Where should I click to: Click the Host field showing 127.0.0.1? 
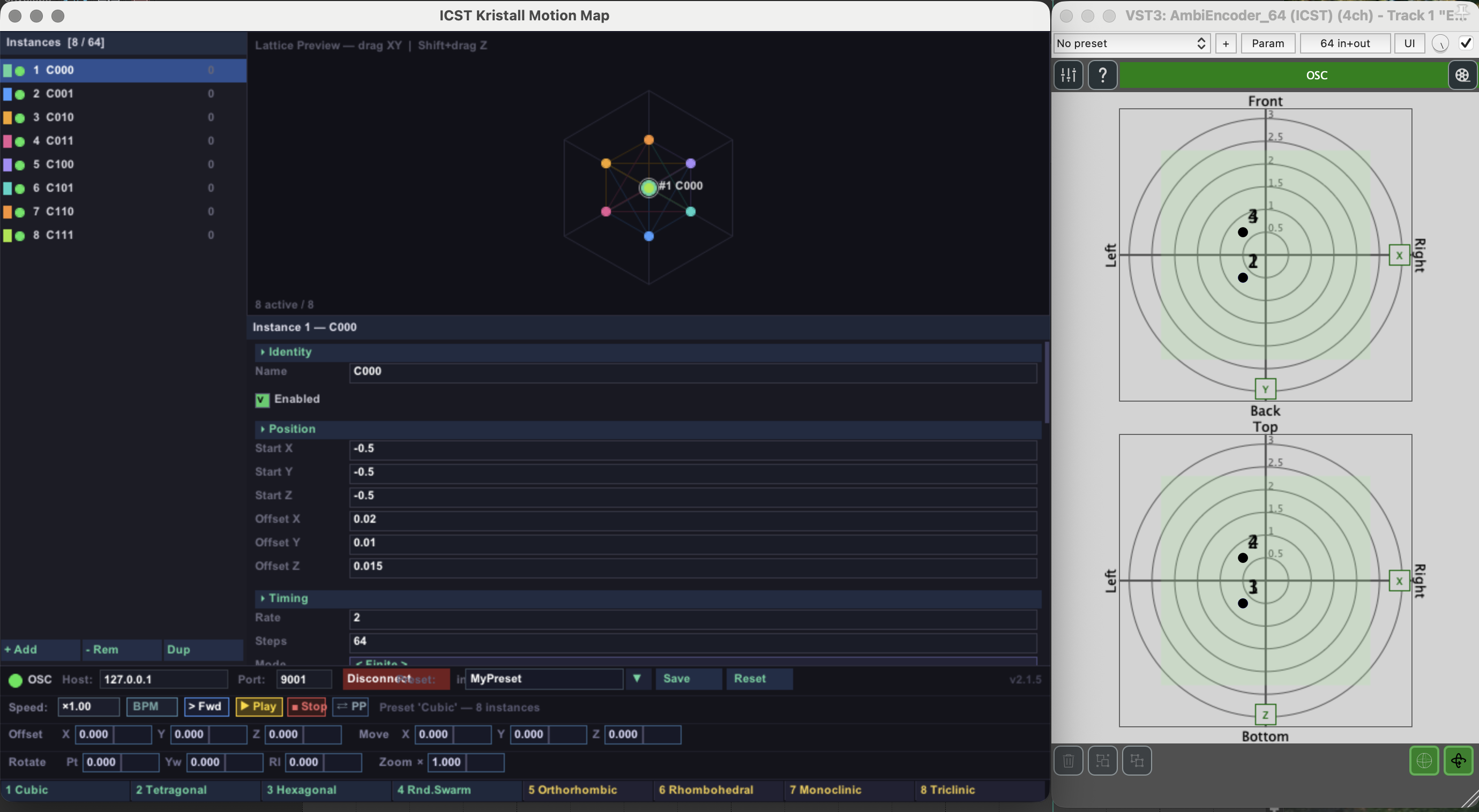pos(163,680)
